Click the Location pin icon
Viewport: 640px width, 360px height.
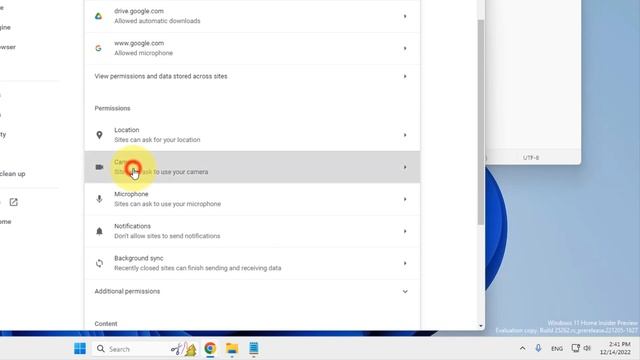[x=99, y=135]
